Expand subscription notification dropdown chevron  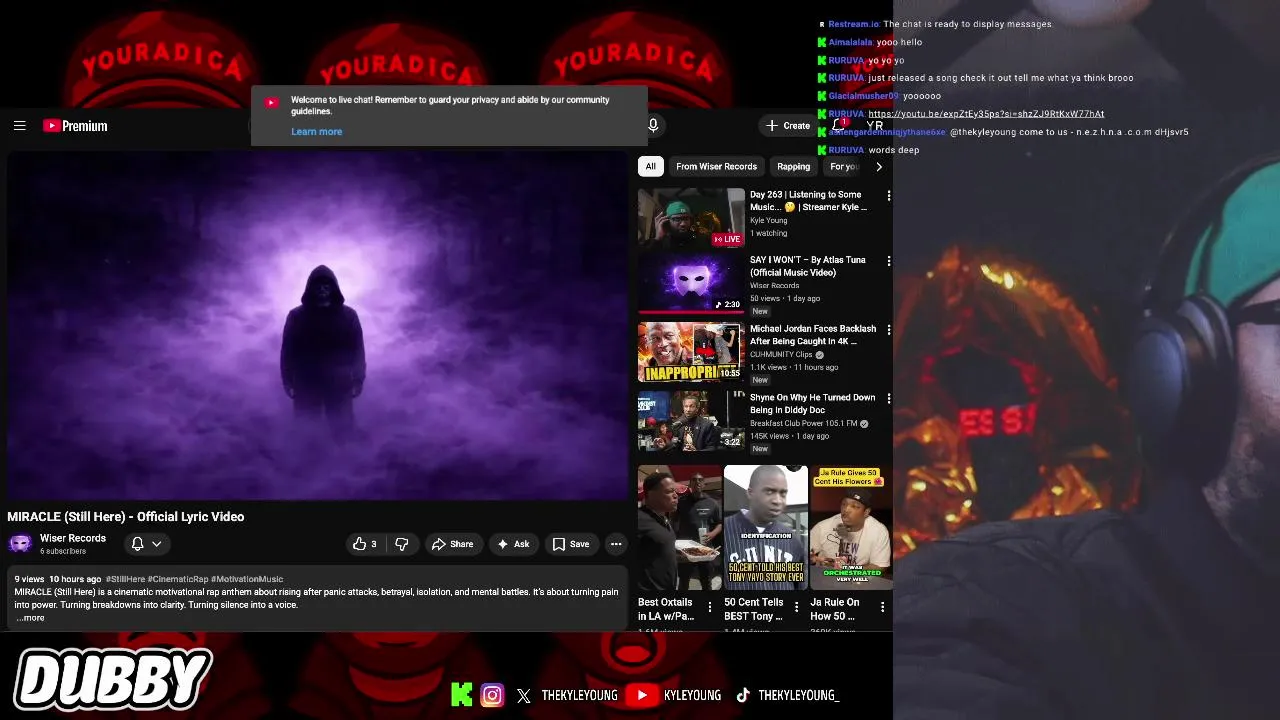(x=157, y=544)
